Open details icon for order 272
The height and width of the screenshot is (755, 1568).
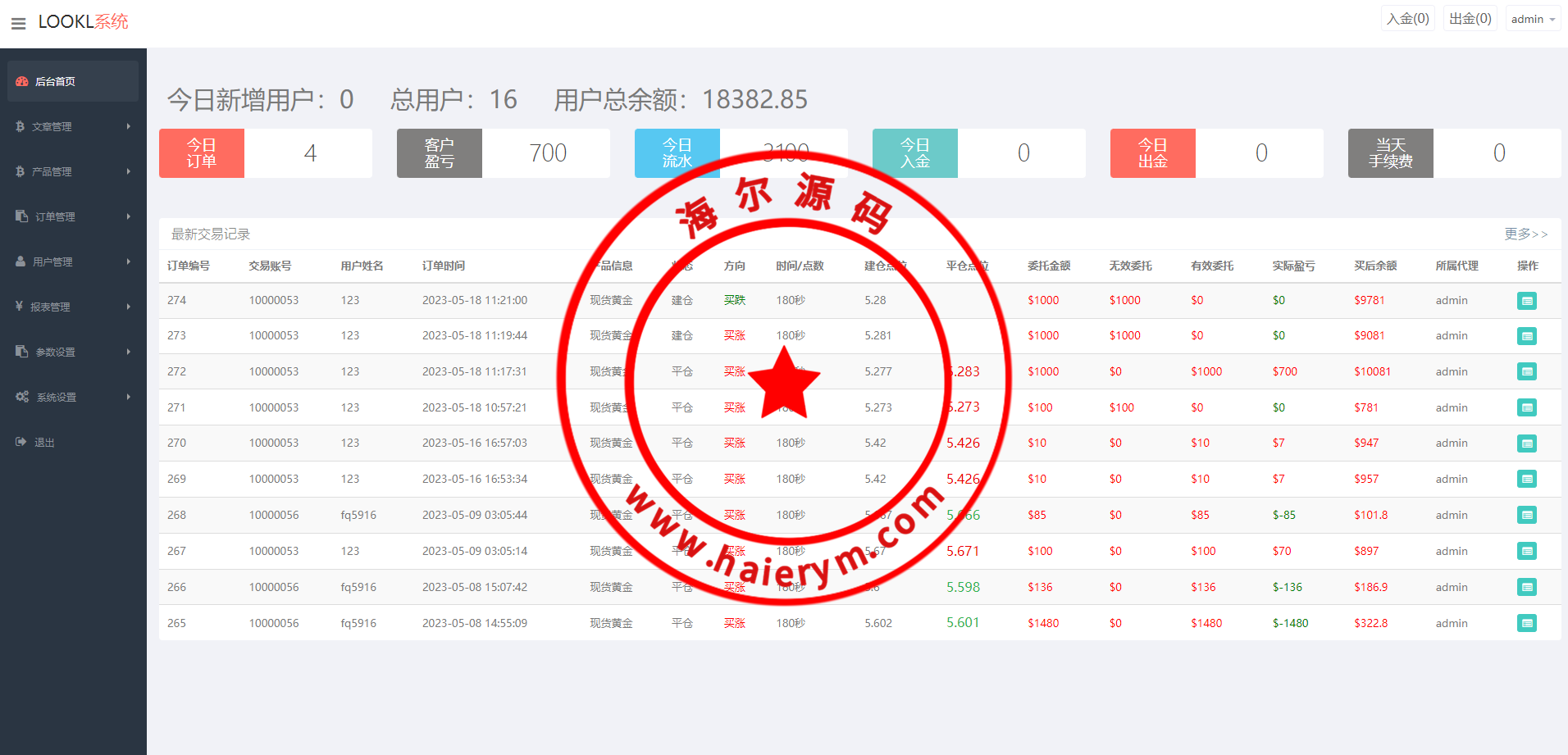pyautogui.click(x=1526, y=372)
